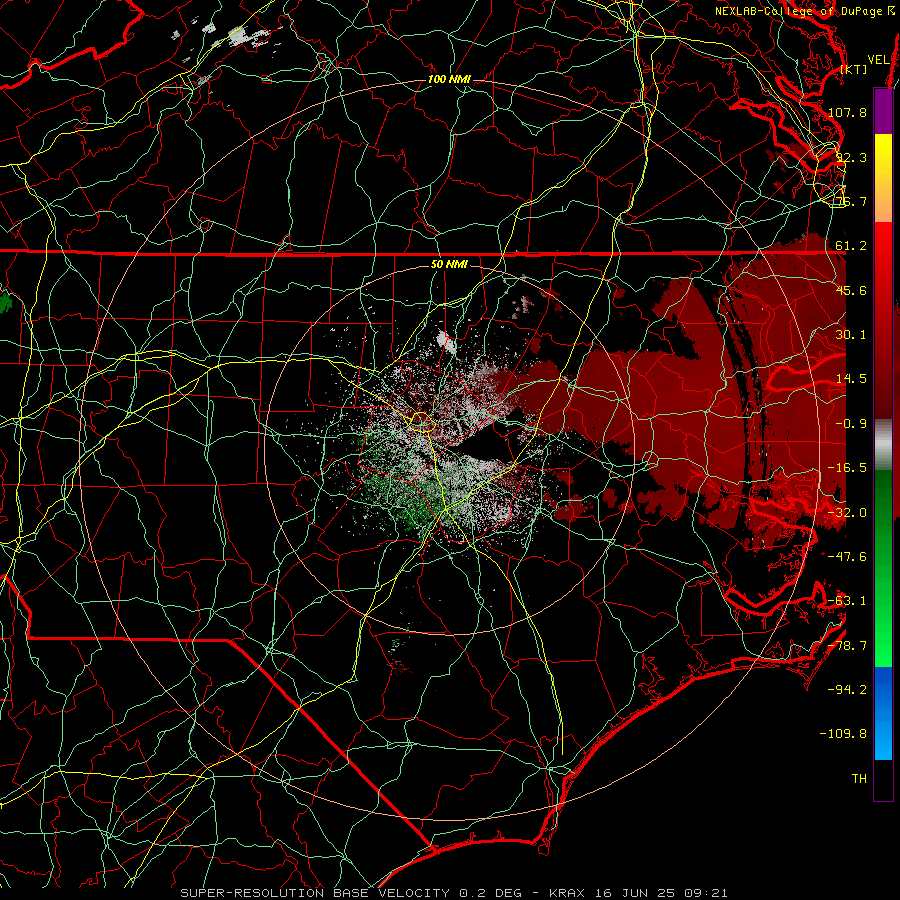Select the -16.5 value on velocity scale
Viewport: 900px width, 900px height.
[848, 468]
